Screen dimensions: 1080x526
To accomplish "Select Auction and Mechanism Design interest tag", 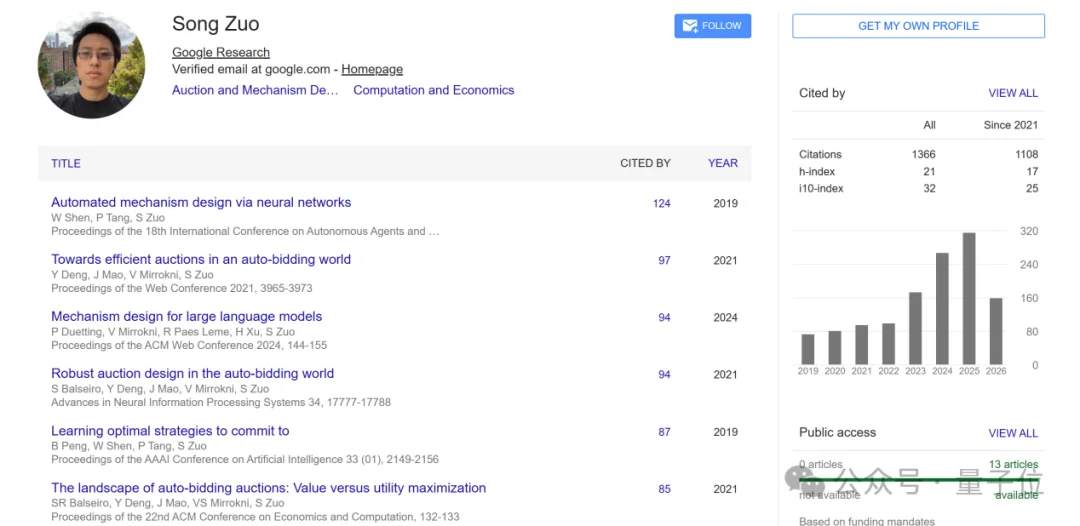I will [255, 90].
